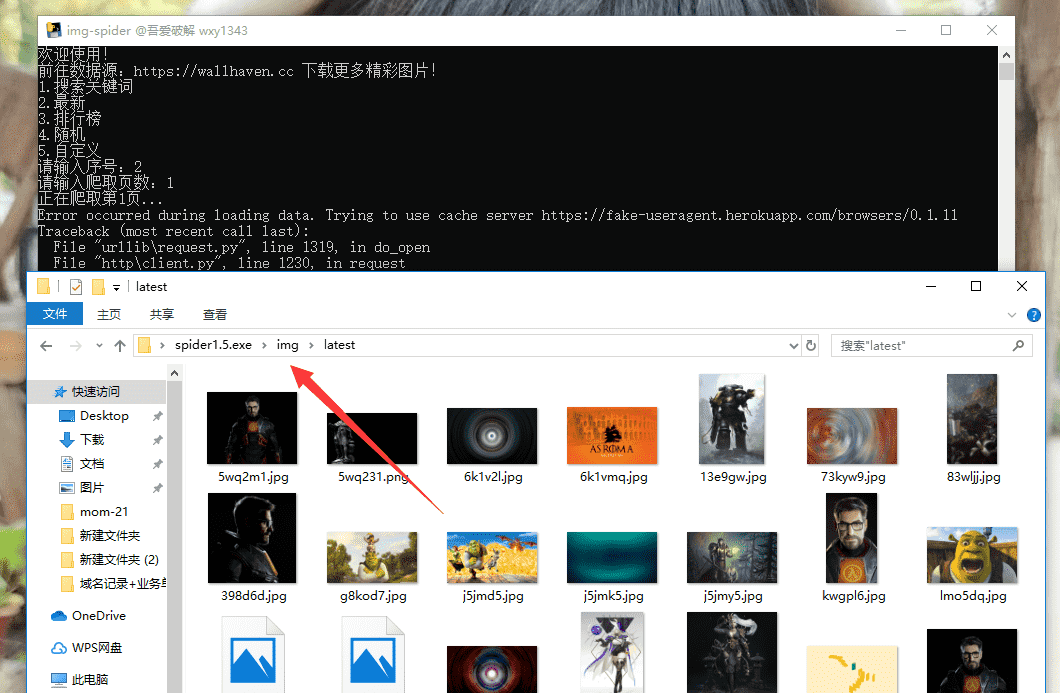This screenshot has width=1060, height=693.
Task: Open the 文件 menu tab
Action: click(55, 314)
